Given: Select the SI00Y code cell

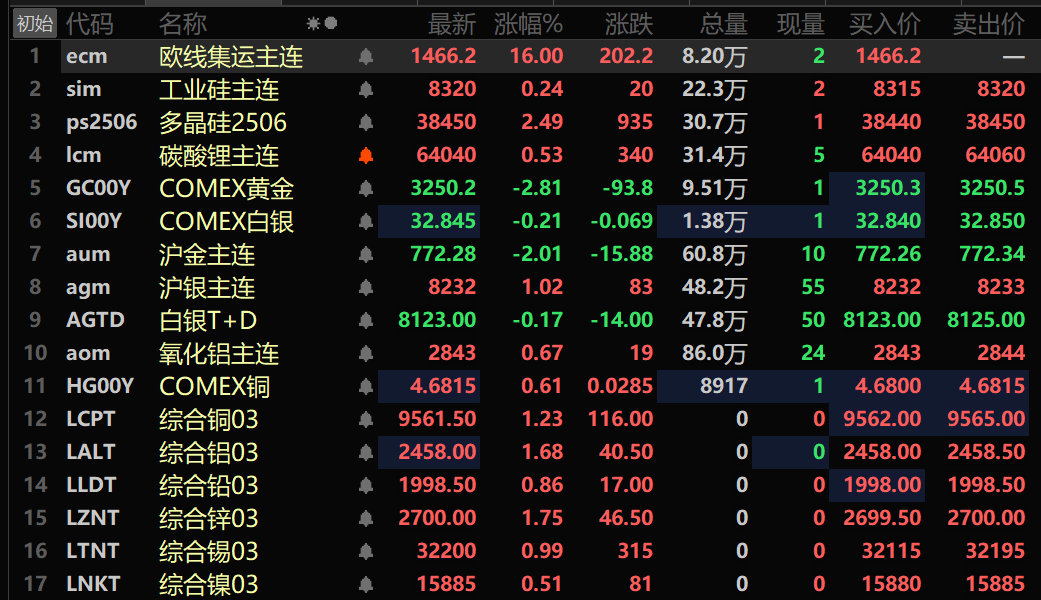Looking at the screenshot, I should [94, 221].
